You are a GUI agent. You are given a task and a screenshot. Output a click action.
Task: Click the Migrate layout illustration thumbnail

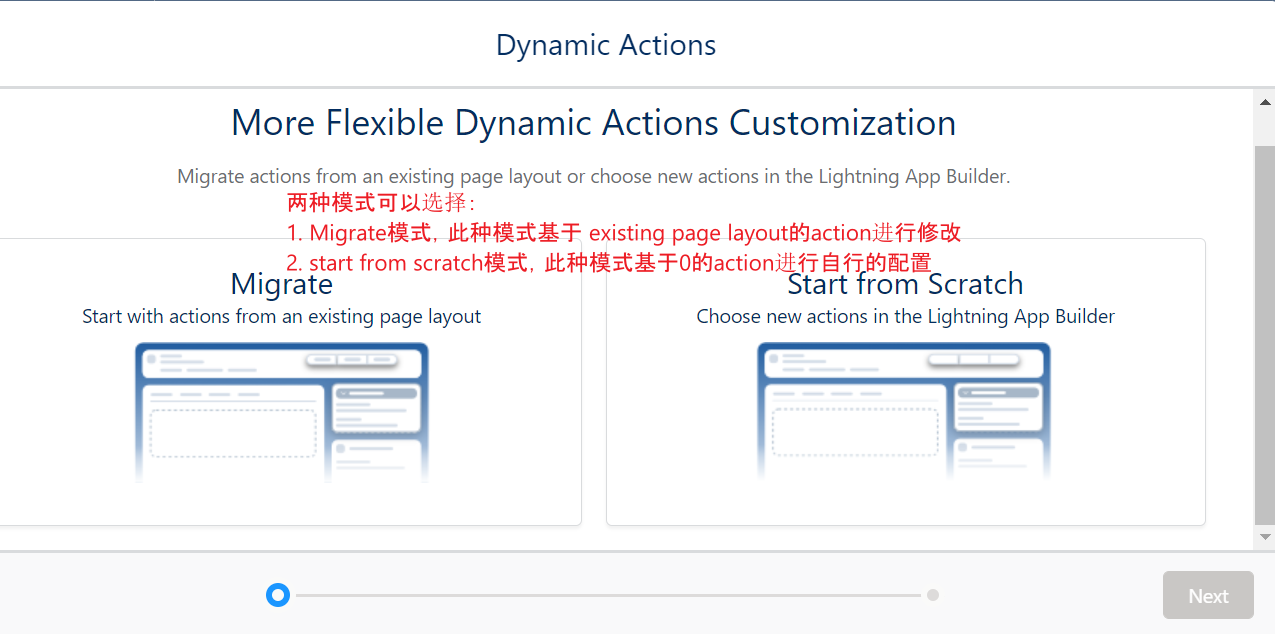click(281, 413)
